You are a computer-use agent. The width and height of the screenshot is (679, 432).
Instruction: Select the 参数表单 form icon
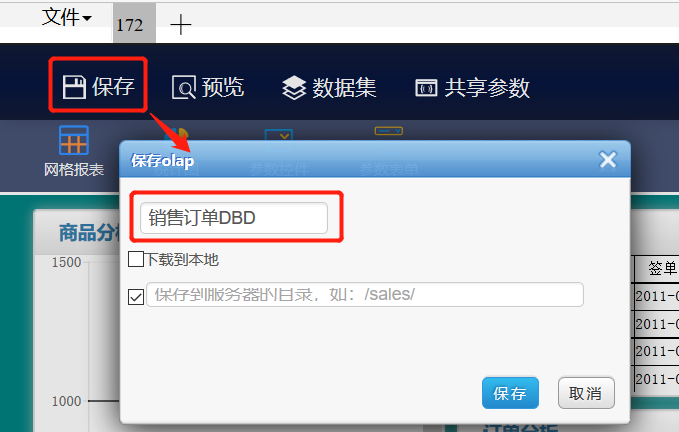coord(388,131)
